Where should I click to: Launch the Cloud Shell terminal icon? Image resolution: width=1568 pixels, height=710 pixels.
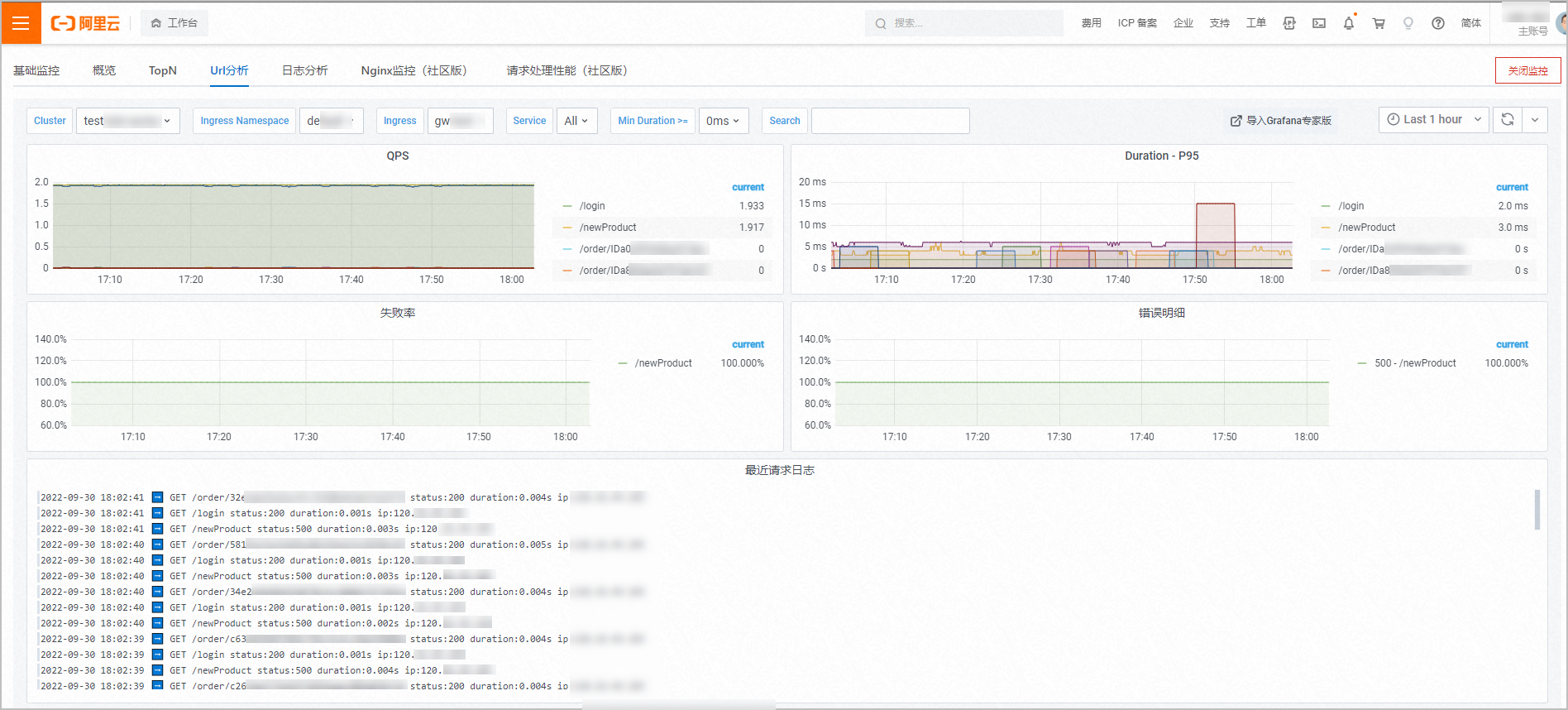pyautogui.click(x=1319, y=23)
